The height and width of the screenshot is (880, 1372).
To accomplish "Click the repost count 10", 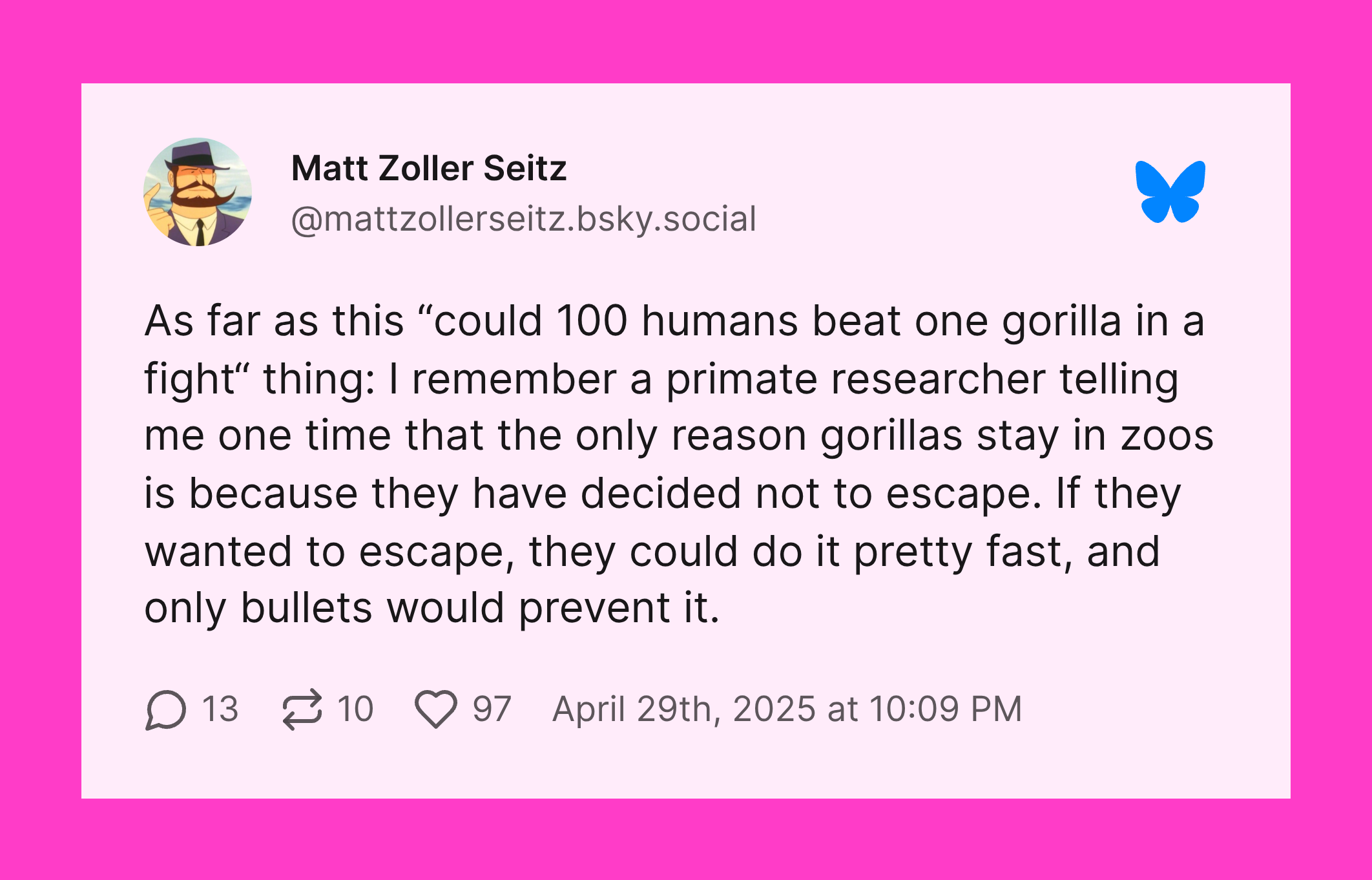I will (x=355, y=709).
